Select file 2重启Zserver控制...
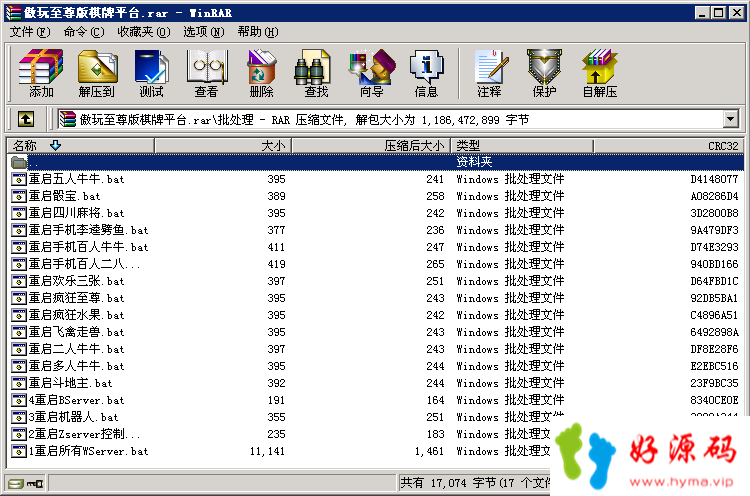Viewport: 750px width, 496px height. (x=84, y=434)
